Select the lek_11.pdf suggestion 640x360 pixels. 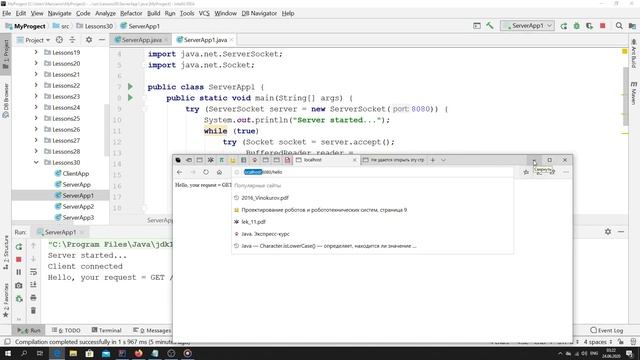tap(372, 222)
